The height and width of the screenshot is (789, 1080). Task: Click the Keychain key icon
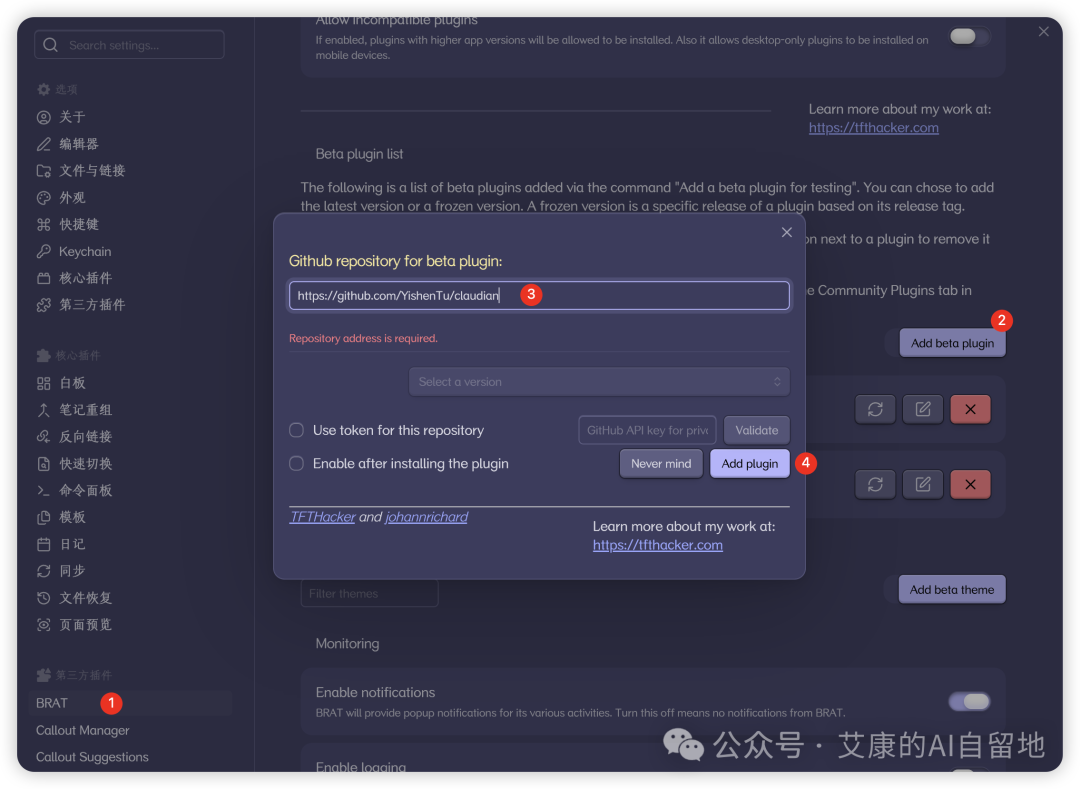43,252
